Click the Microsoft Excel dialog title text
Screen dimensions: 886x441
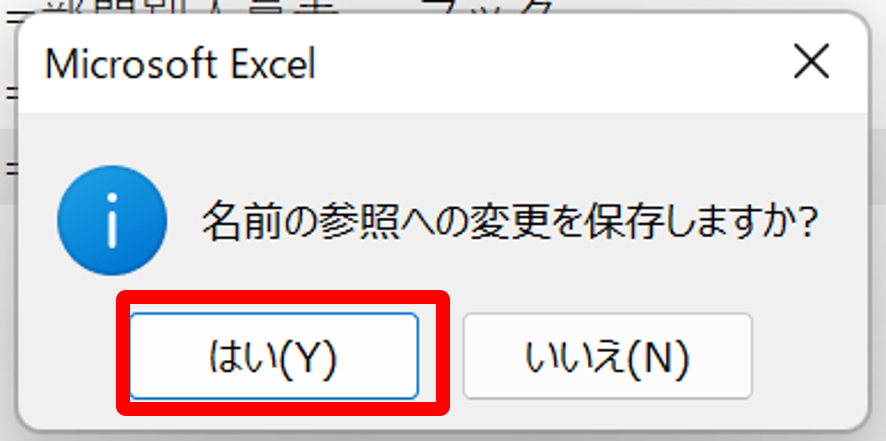(x=180, y=64)
